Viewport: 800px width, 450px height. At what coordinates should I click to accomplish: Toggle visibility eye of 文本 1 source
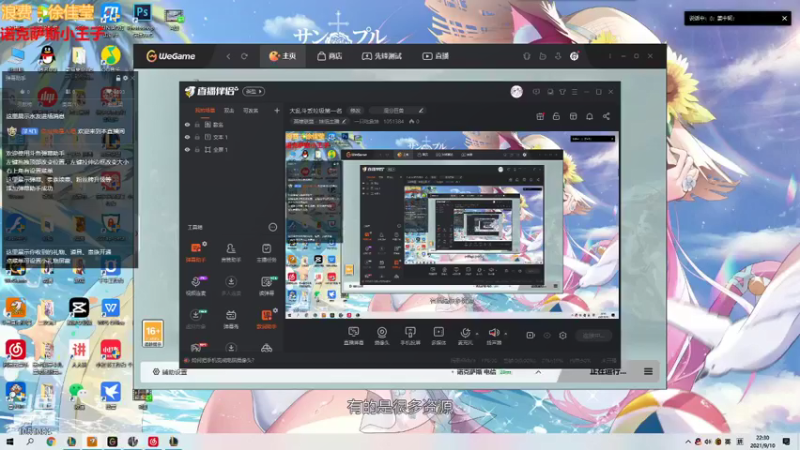[x=187, y=137]
